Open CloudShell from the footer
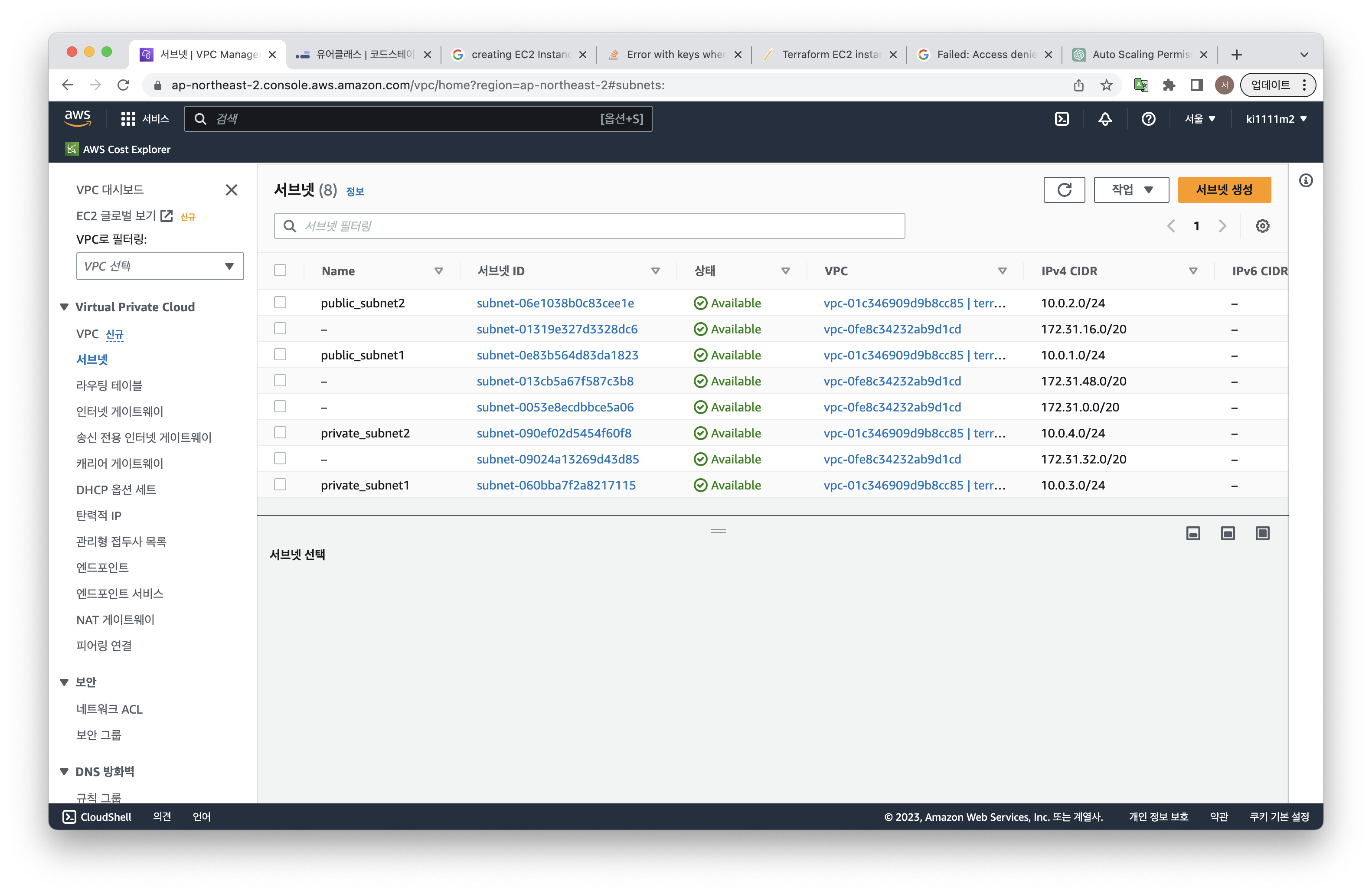Image resolution: width=1372 pixels, height=894 pixels. click(97, 817)
